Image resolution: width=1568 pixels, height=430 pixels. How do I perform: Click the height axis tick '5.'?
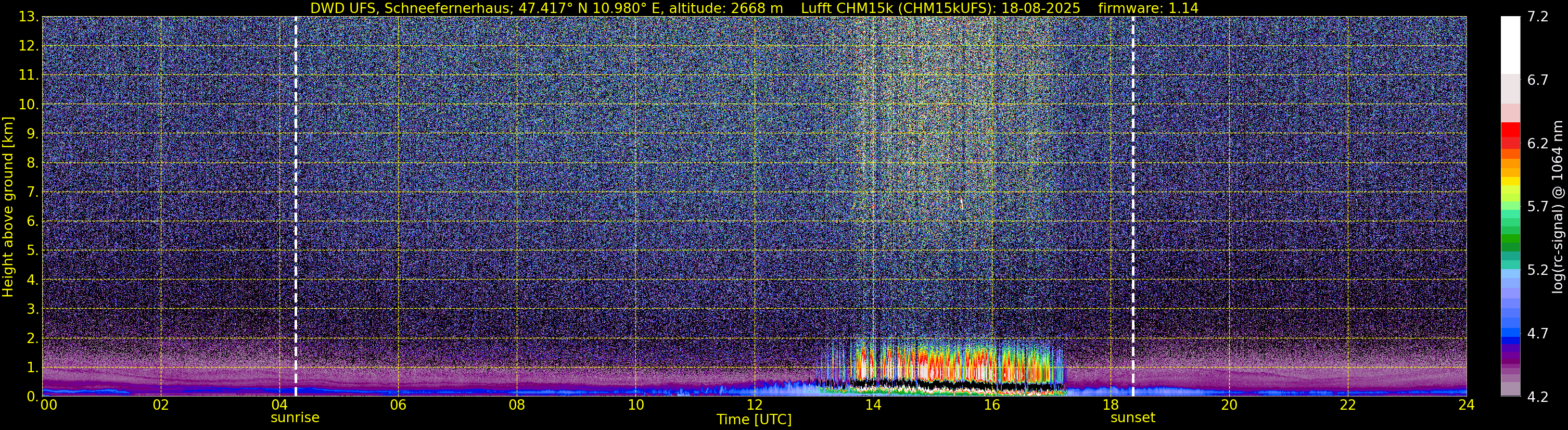(x=32, y=251)
